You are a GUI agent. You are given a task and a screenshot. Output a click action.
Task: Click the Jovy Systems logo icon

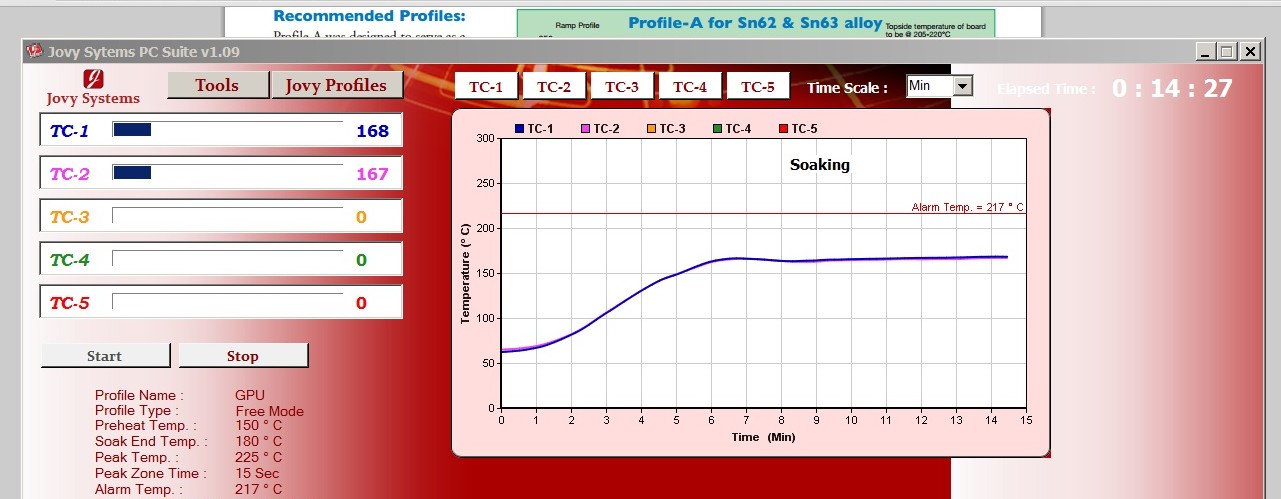pos(93,78)
